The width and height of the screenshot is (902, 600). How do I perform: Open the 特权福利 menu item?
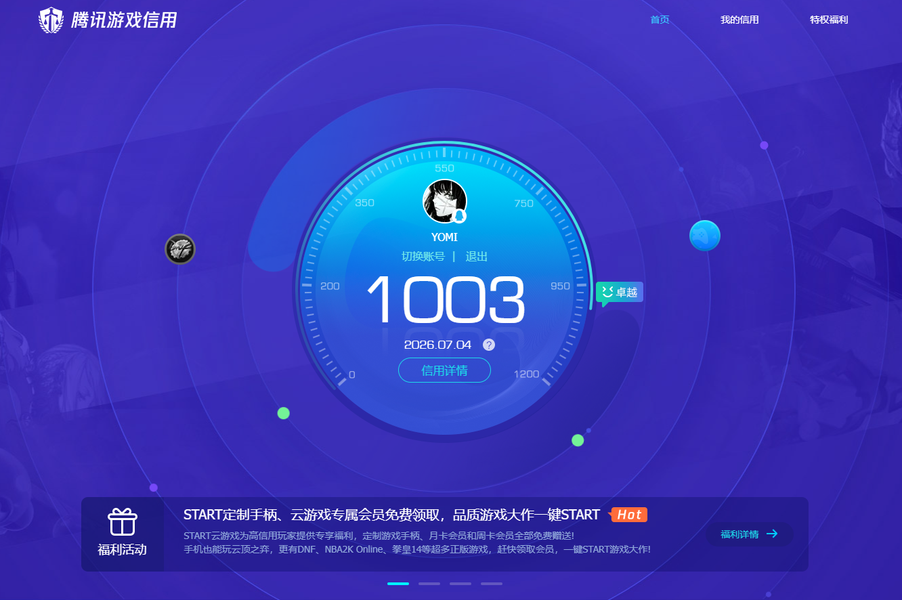[x=828, y=20]
